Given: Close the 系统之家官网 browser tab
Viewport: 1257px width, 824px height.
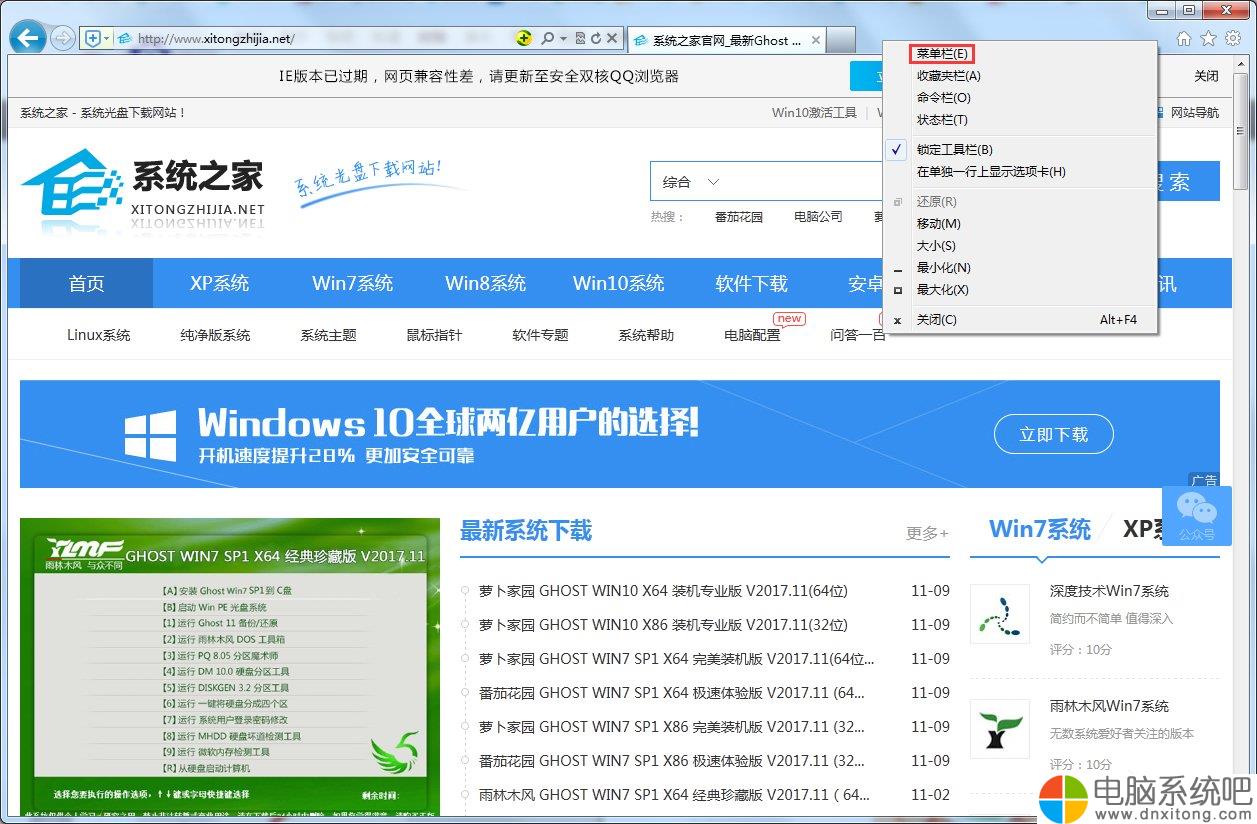Looking at the screenshot, I should (816, 40).
